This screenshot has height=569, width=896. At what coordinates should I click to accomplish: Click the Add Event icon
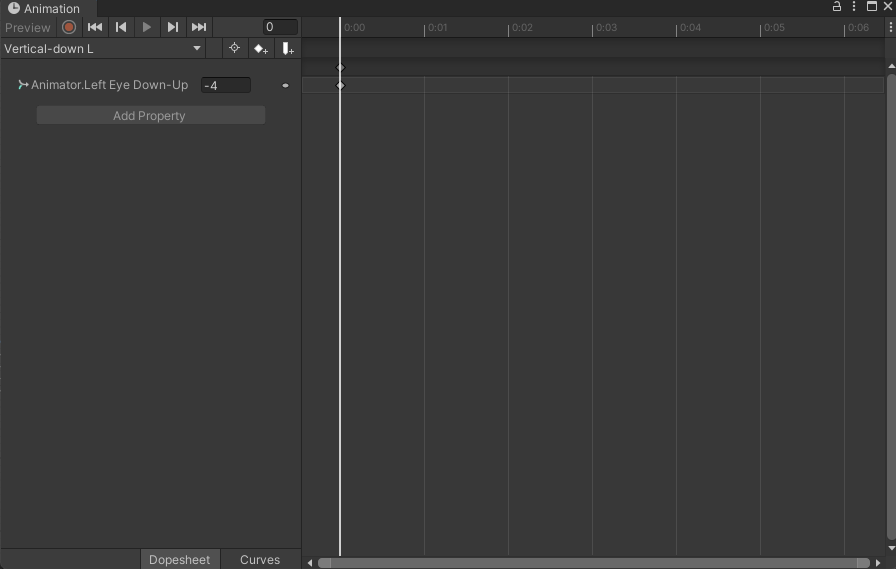click(287, 49)
